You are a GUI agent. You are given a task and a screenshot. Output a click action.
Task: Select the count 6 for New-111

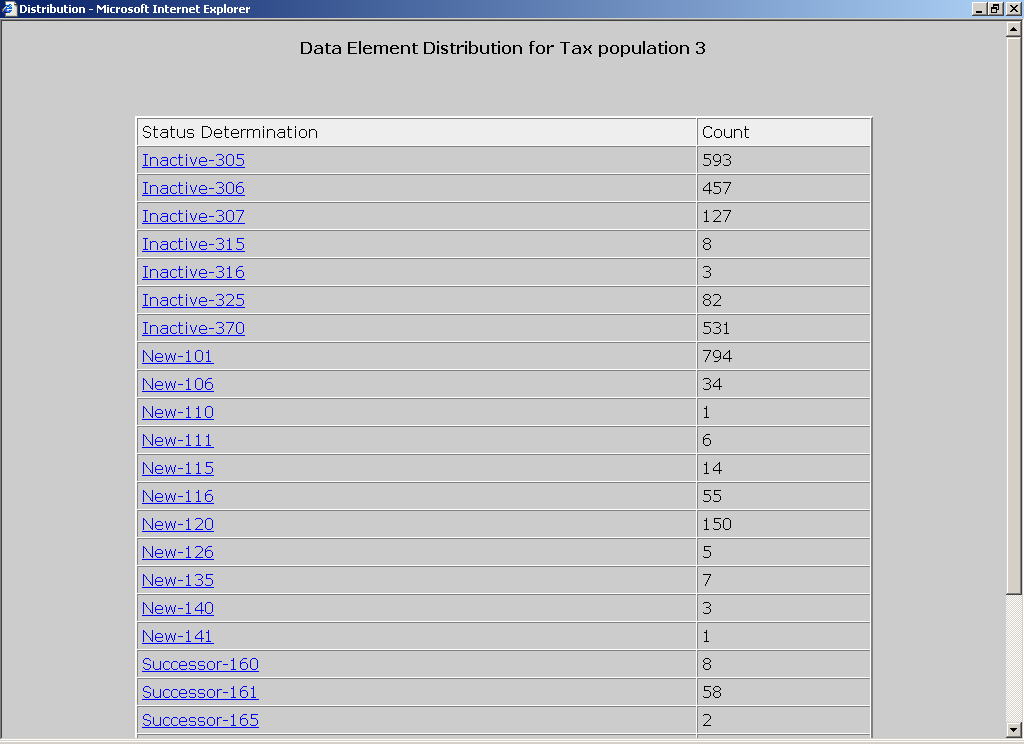[x=707, y=441]
